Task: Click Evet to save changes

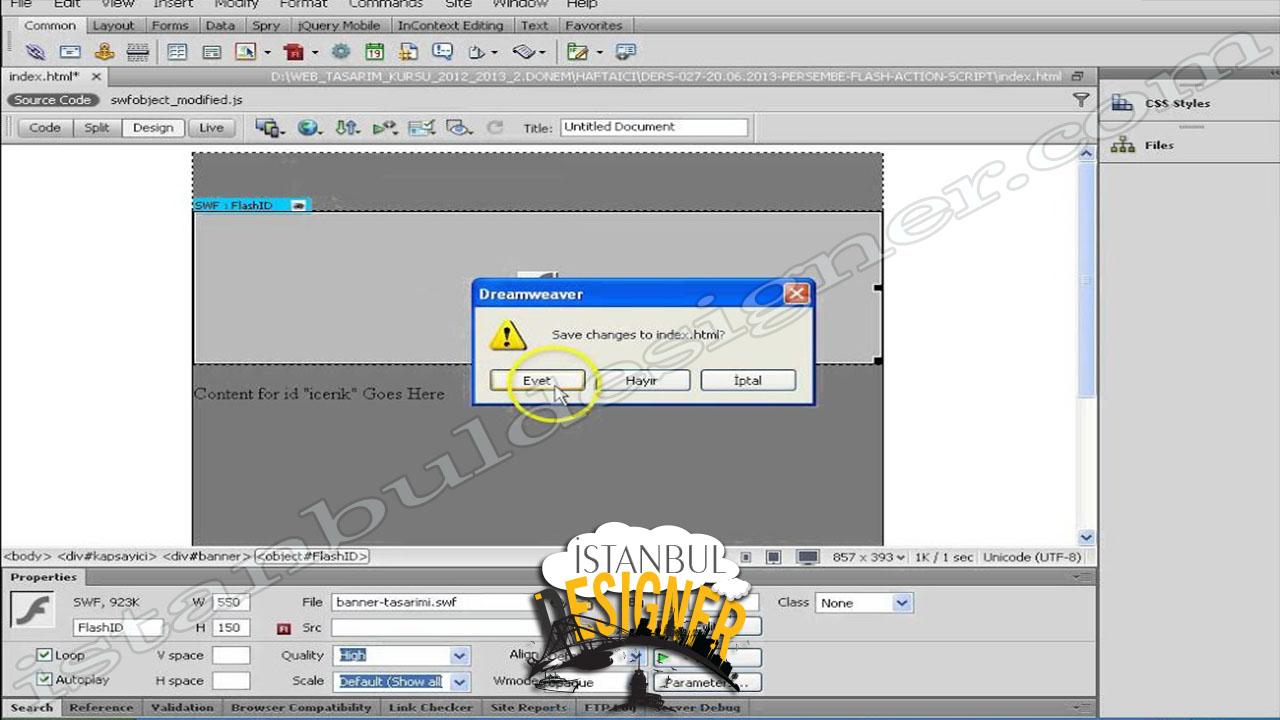Action: point(537,380)
